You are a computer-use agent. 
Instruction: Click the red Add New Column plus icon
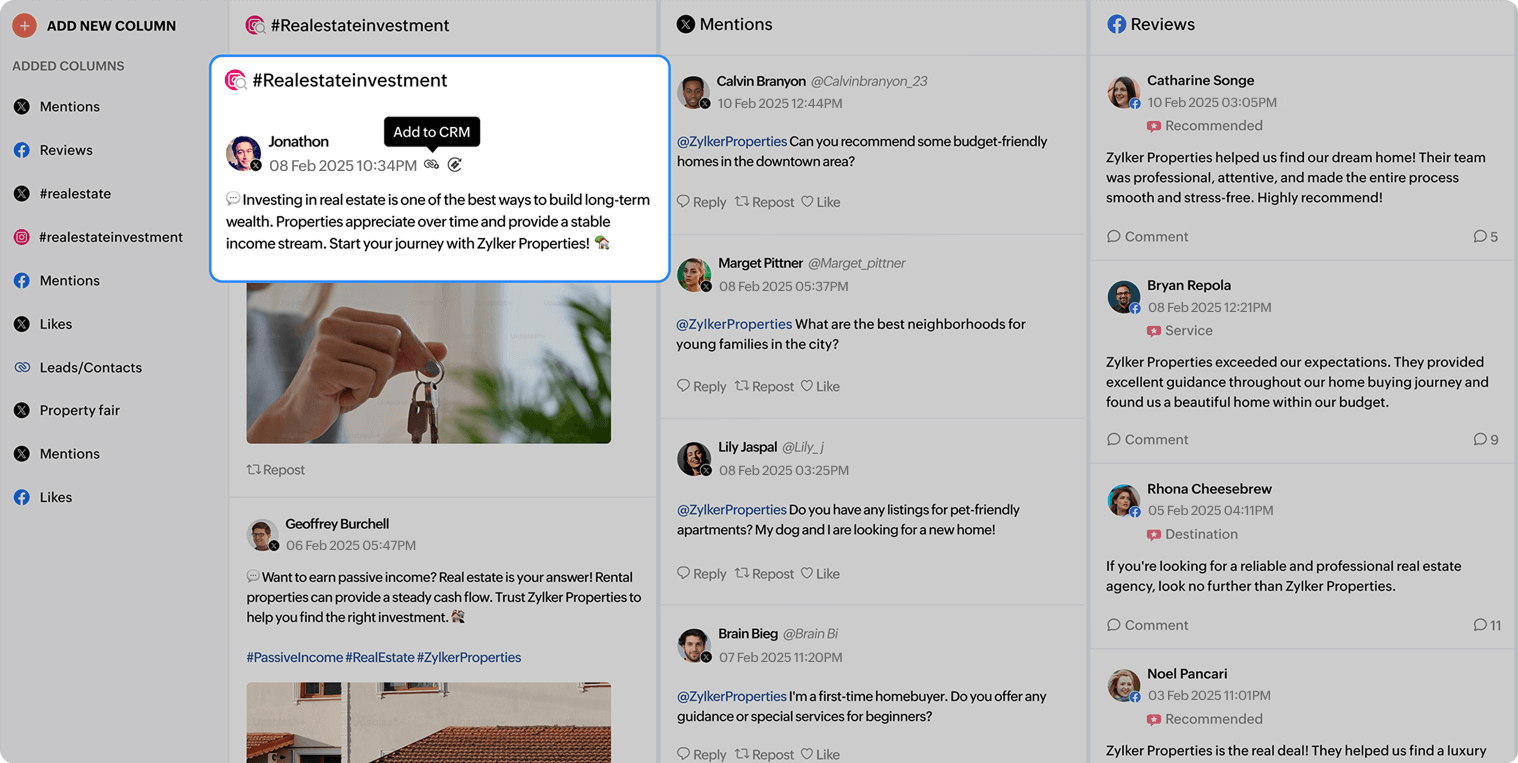click(24, 26)
